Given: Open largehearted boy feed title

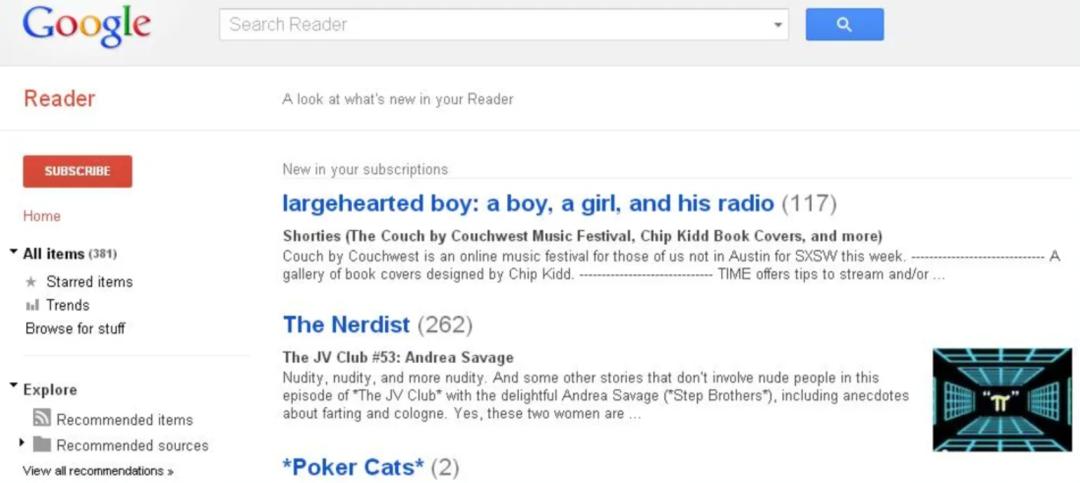Looking at the screenshot, I should [x=528, y=203].
